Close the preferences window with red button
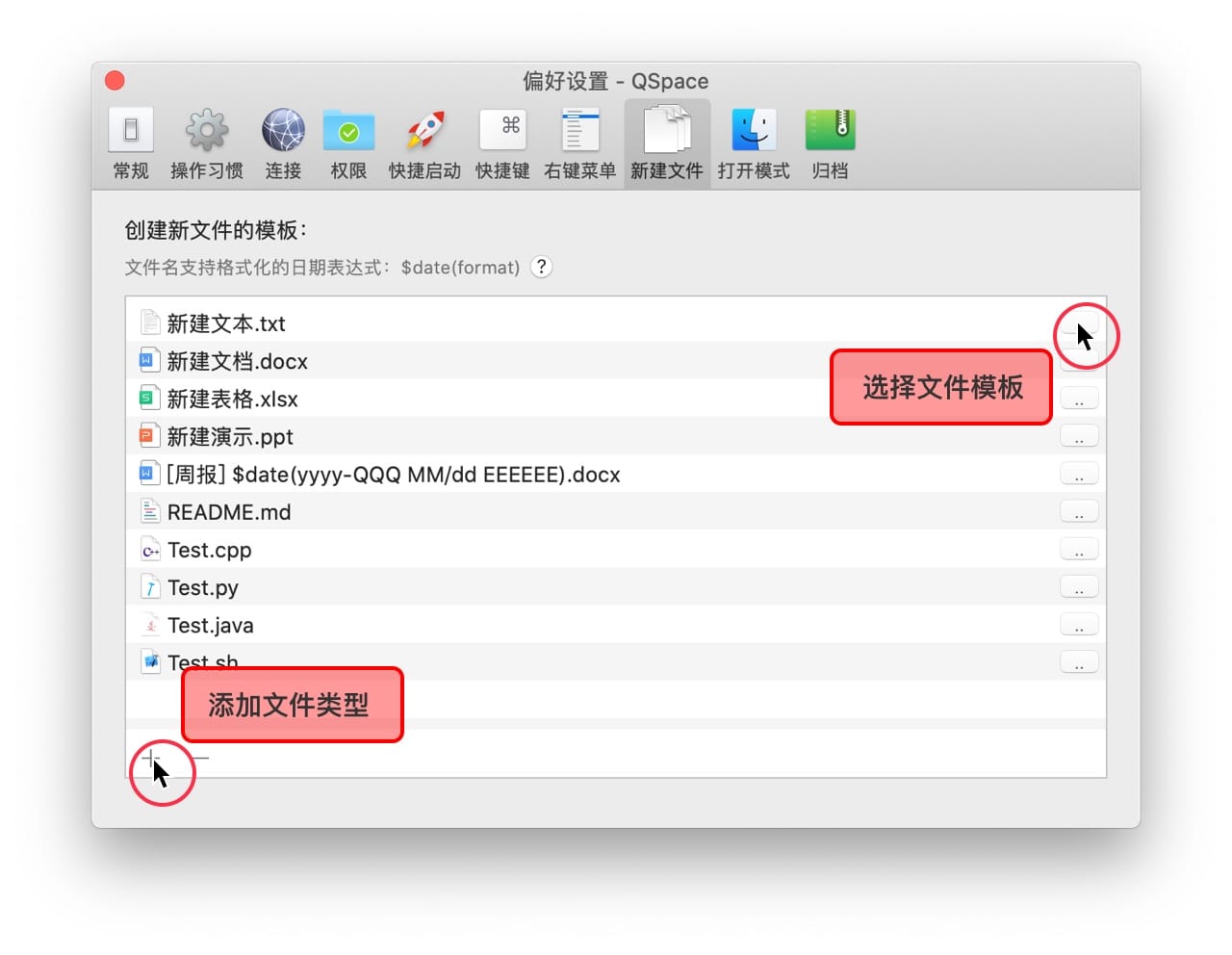1232x955 pixels. [x=115, y=81]
